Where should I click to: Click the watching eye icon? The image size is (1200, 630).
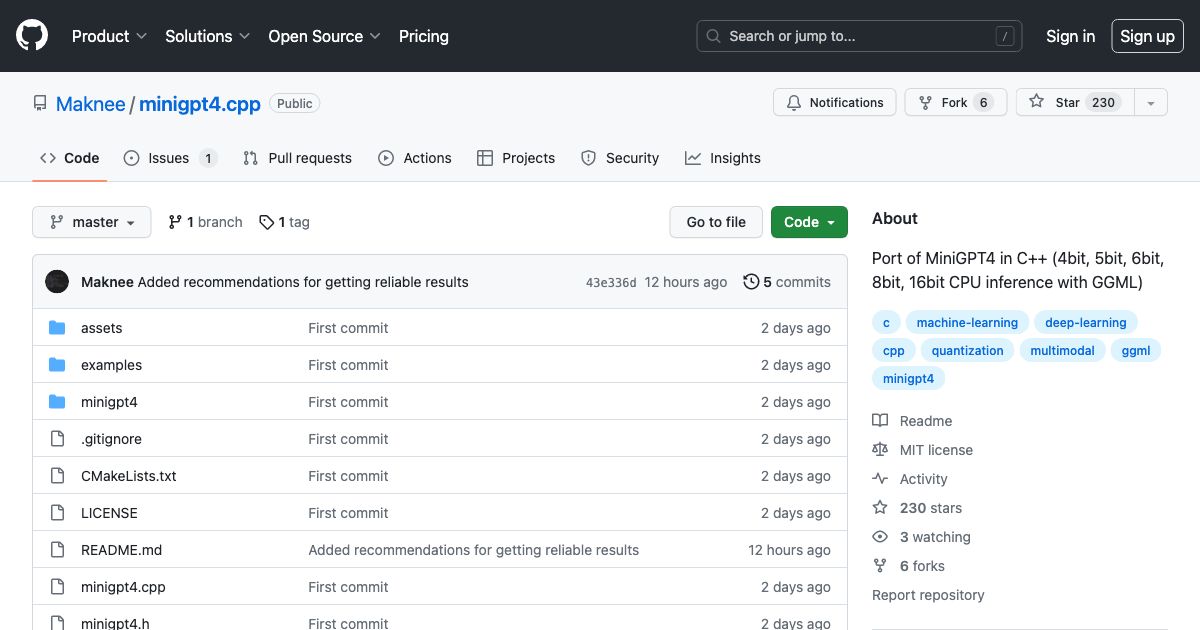(880, 537)
